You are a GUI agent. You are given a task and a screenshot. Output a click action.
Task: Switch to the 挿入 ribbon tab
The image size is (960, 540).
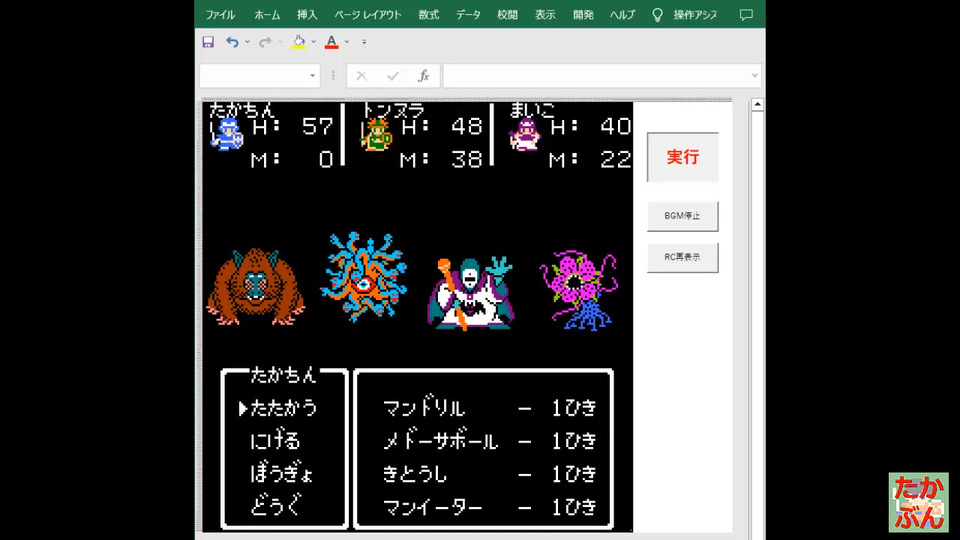(307, 15)
